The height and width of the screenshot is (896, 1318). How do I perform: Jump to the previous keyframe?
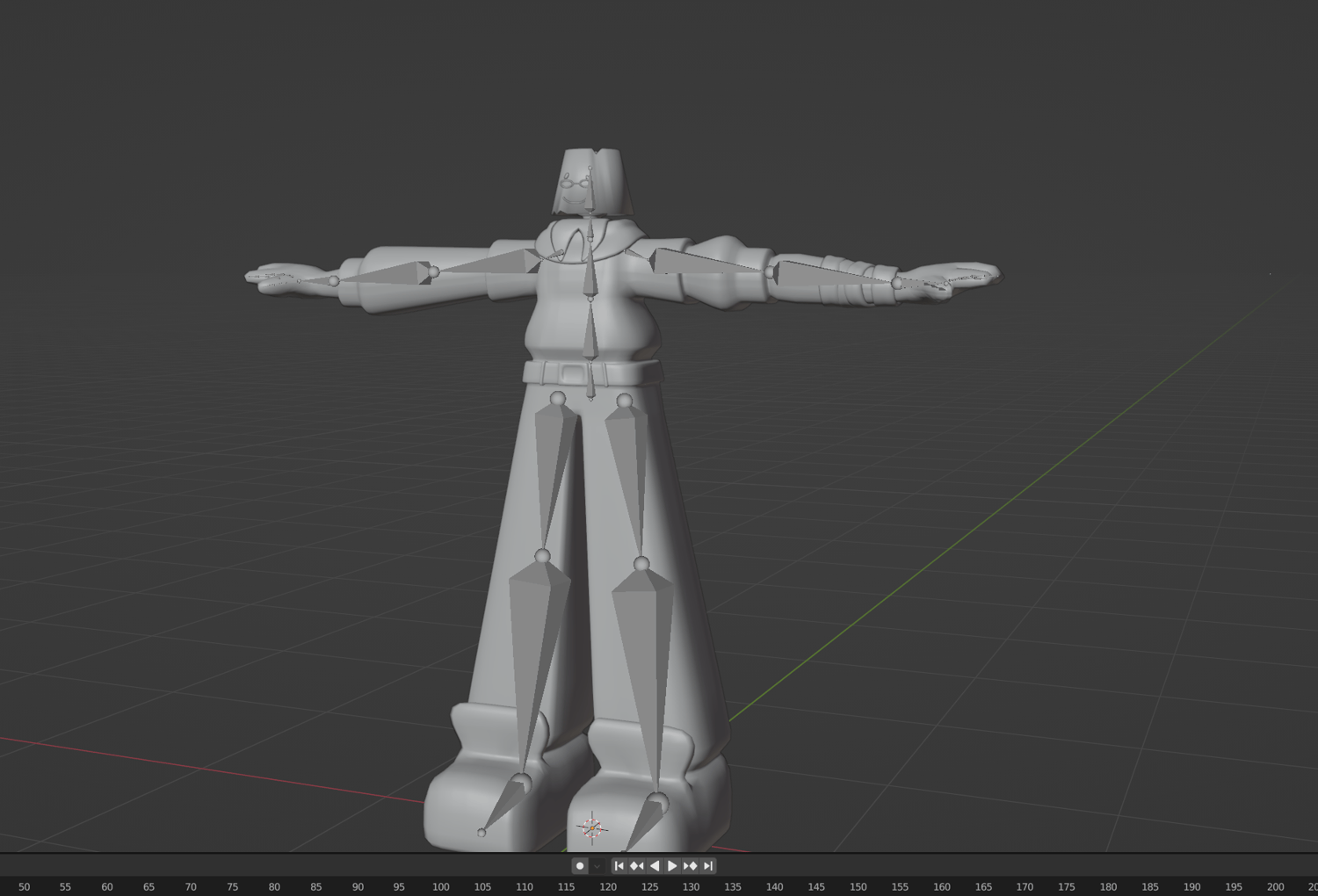(x=635, y=865)
